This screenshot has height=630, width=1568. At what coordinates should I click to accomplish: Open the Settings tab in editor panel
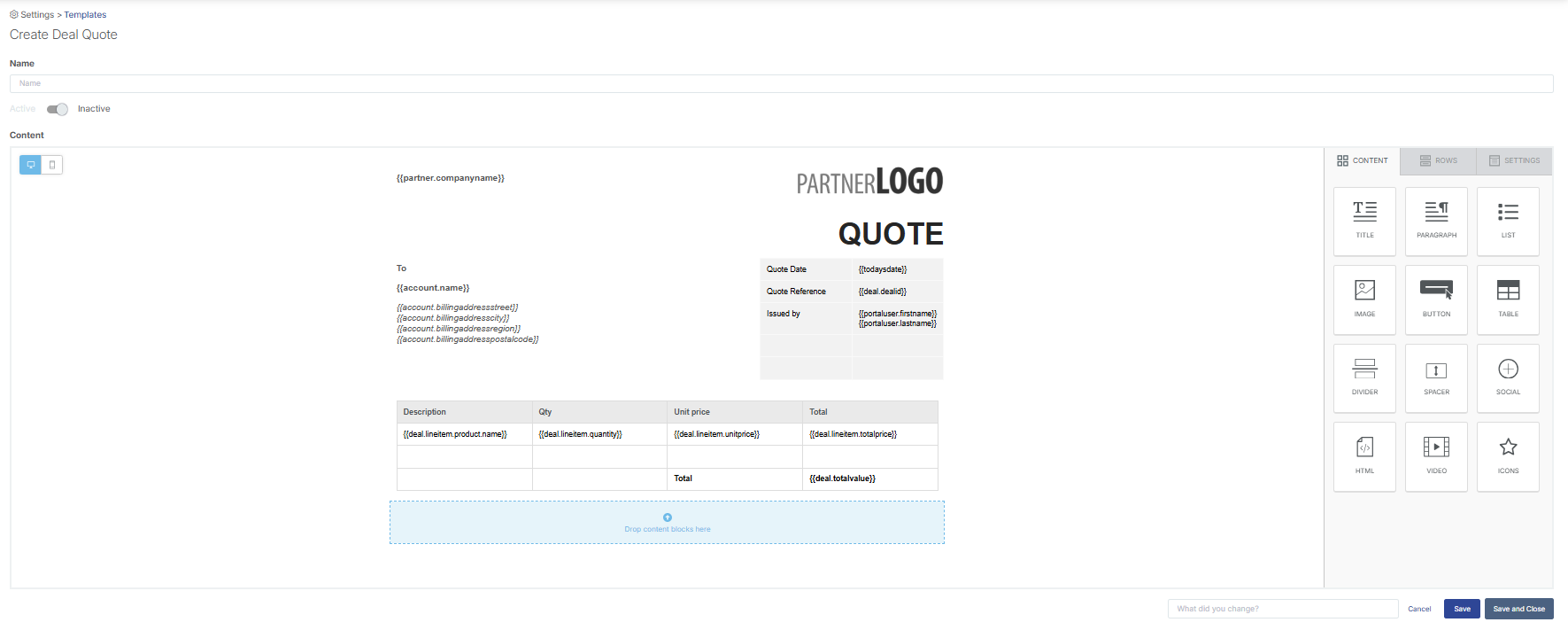(1515, 160)
